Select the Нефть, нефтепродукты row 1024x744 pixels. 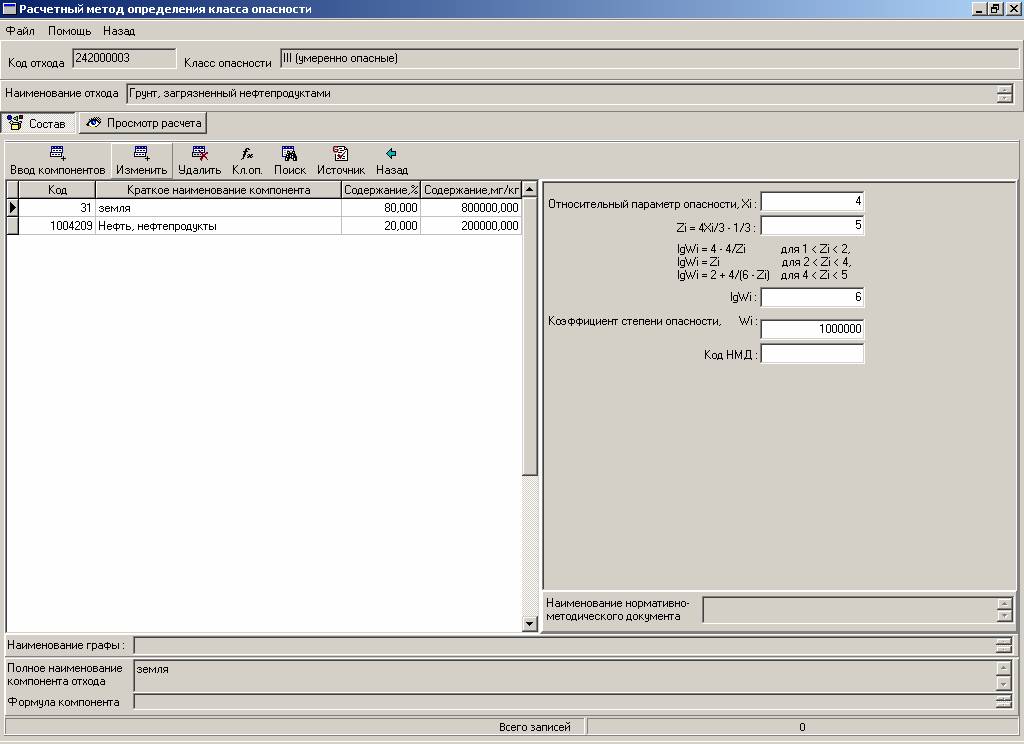pos(218,226)
